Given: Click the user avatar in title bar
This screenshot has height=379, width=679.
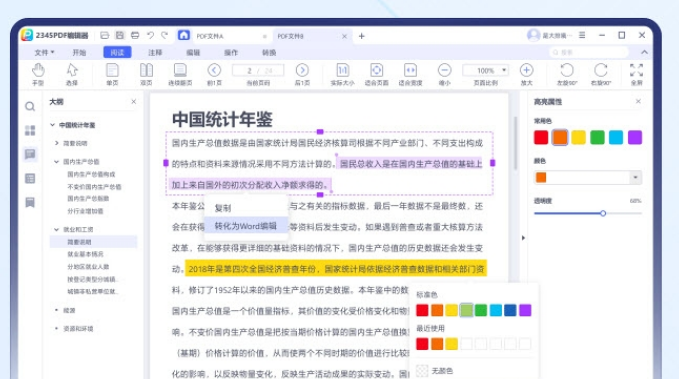Looking at the screenshot, I should [x=533, y=35].
